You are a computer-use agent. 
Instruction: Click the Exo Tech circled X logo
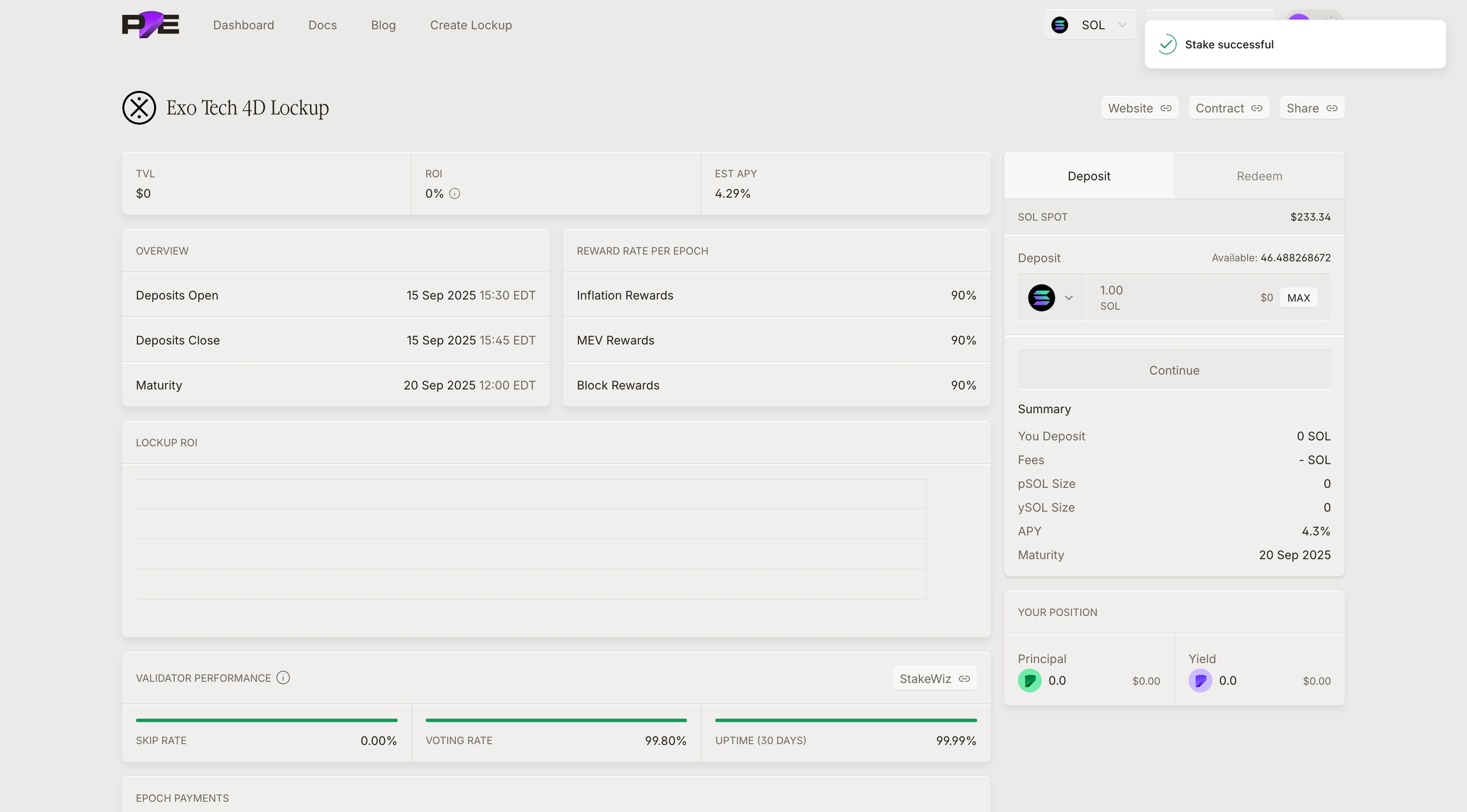click(x=139, y=108)
